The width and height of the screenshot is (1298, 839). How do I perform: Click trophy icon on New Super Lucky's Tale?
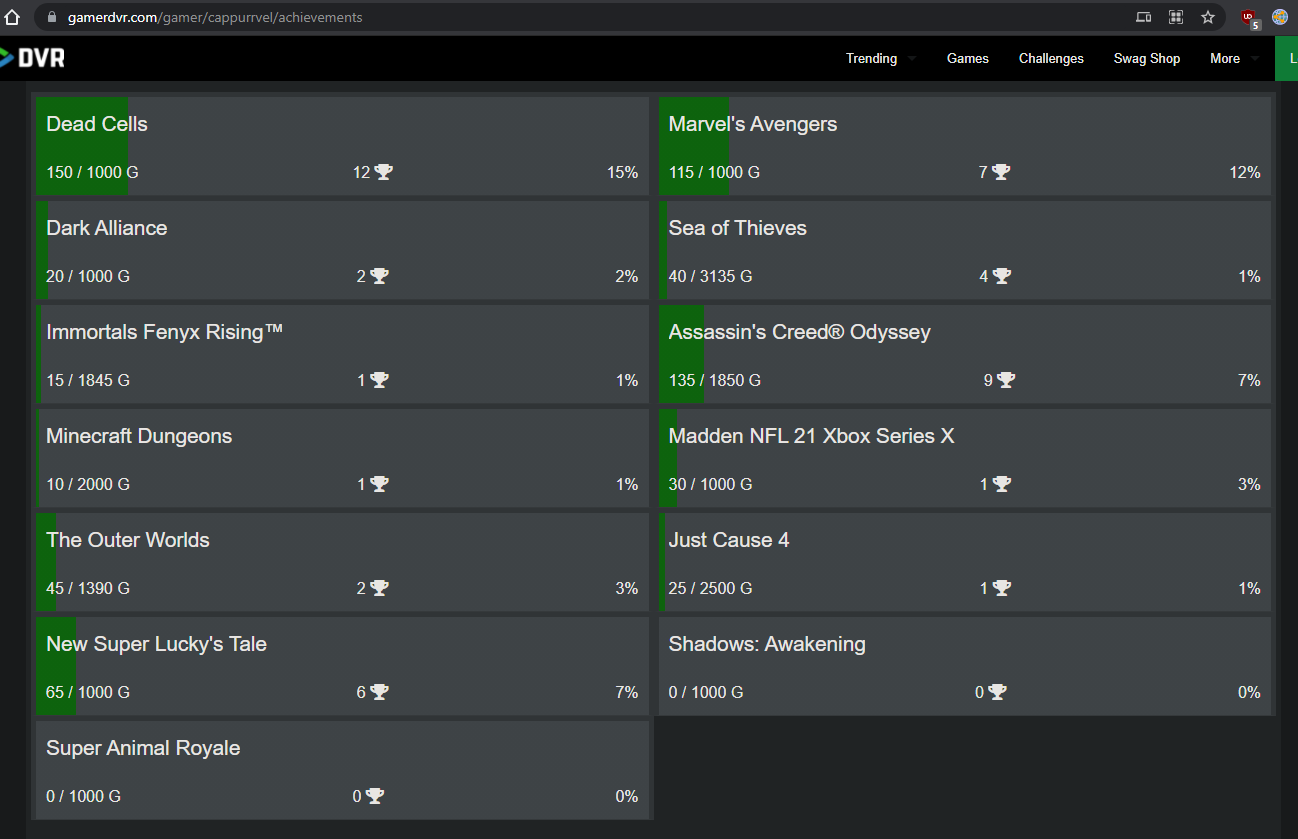(x=379, y=692)
